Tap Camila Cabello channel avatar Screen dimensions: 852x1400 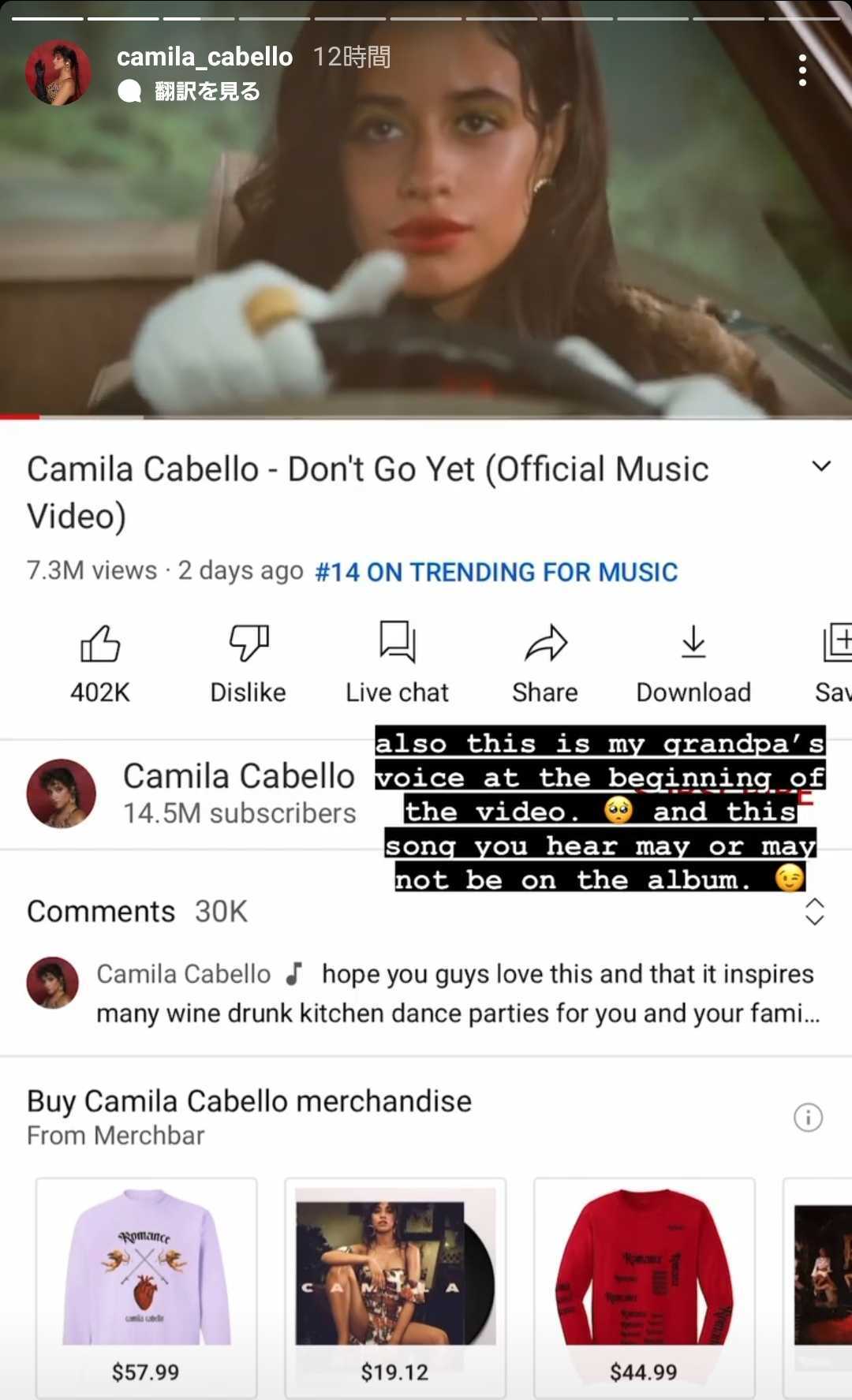click(x=62, y=793)
